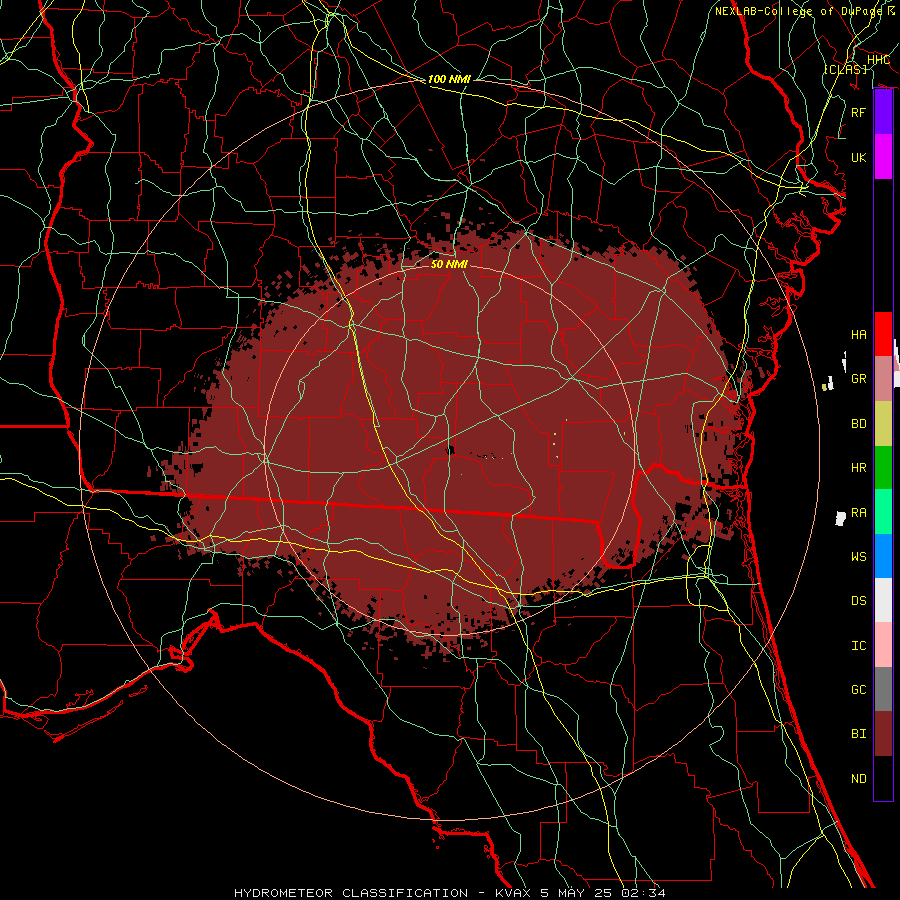Pick the HR green legend swatch
The width and height of the screenshot is (900, 900).
click(x=883, y=468)
